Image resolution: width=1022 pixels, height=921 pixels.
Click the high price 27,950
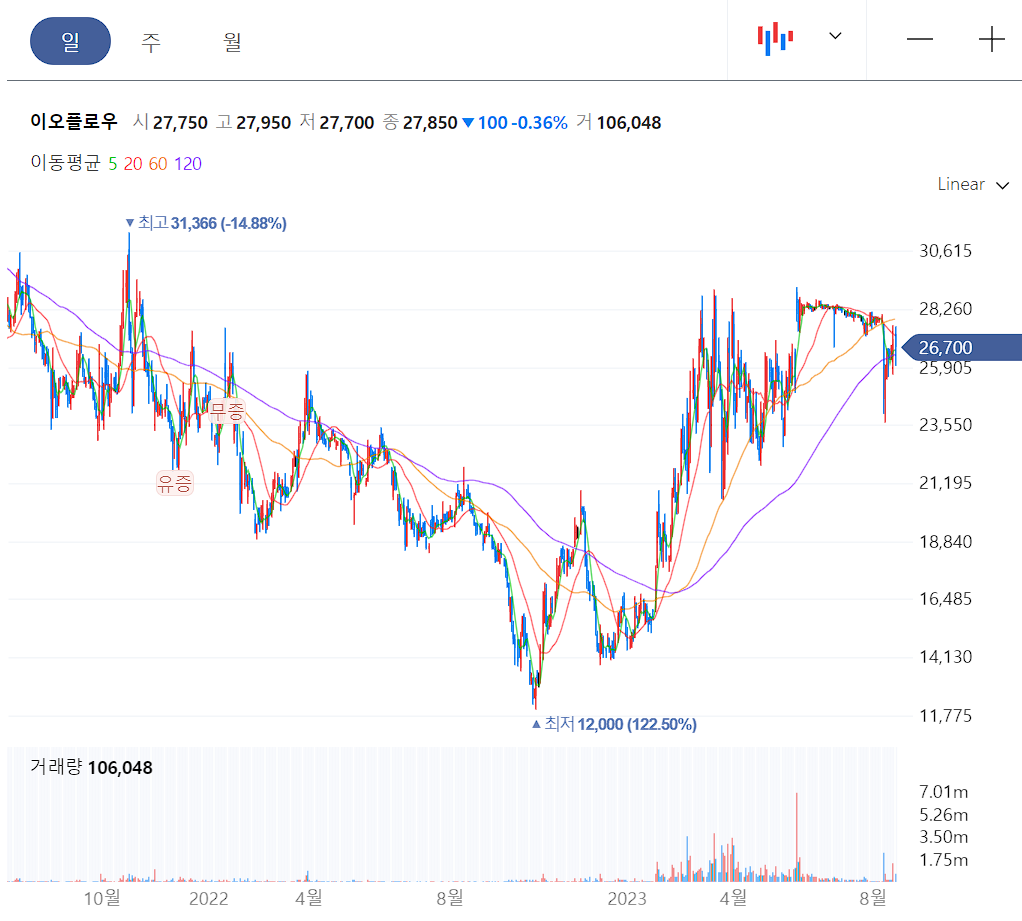[x=263, y=123]
